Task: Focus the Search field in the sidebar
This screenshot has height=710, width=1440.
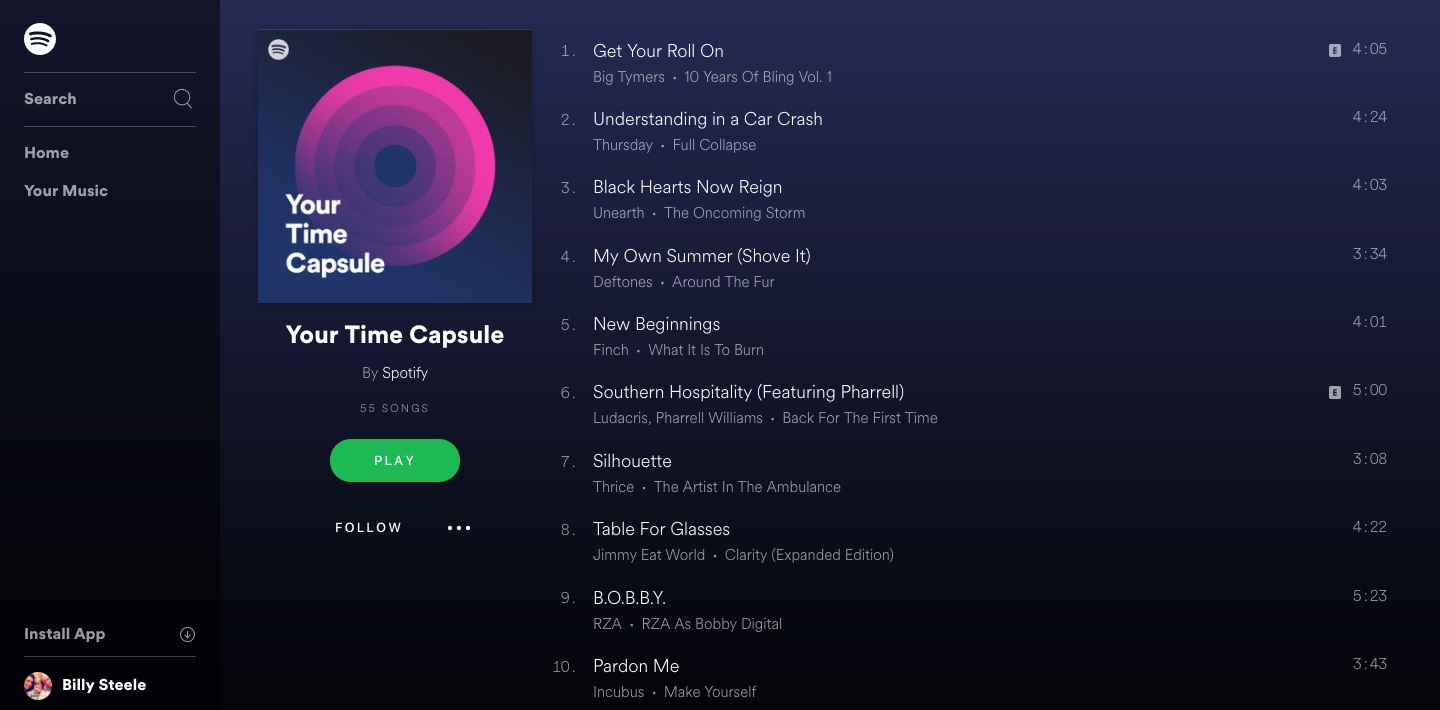Action: 110,99
